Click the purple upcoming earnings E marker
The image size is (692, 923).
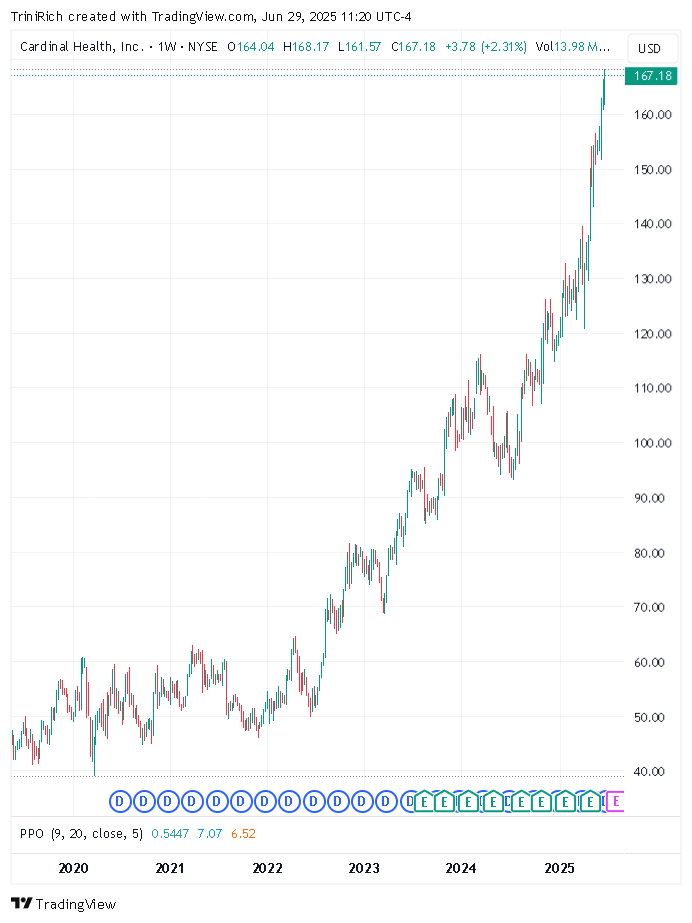(x=616, y=802)
